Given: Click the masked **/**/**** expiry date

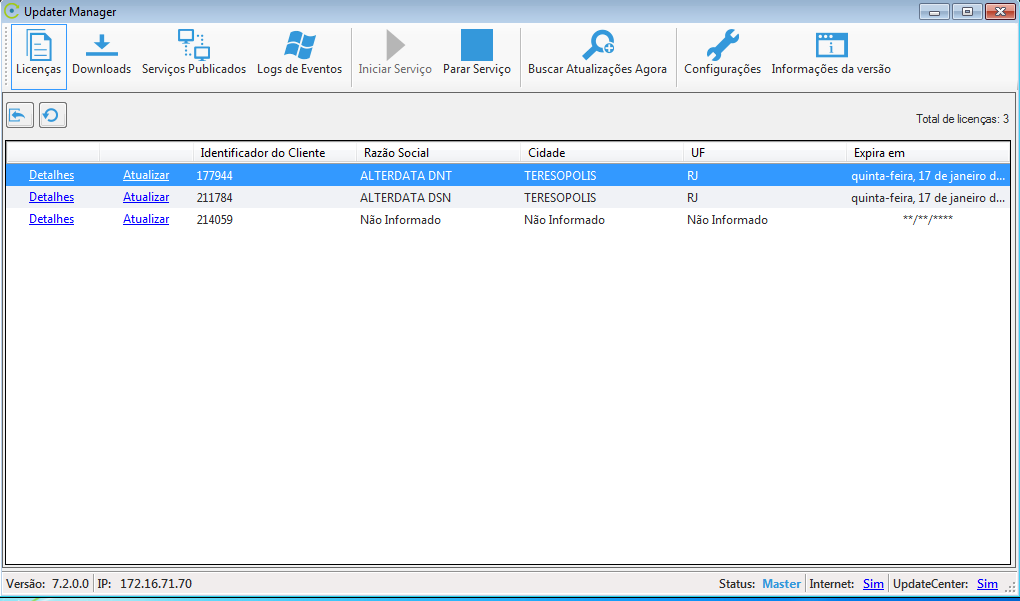Looking at the screenshot, I should [928, 220].
